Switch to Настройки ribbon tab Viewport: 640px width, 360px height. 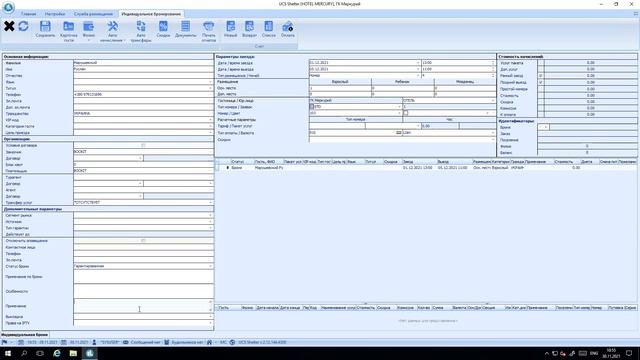pyautogui.click(x=55, y=14)
